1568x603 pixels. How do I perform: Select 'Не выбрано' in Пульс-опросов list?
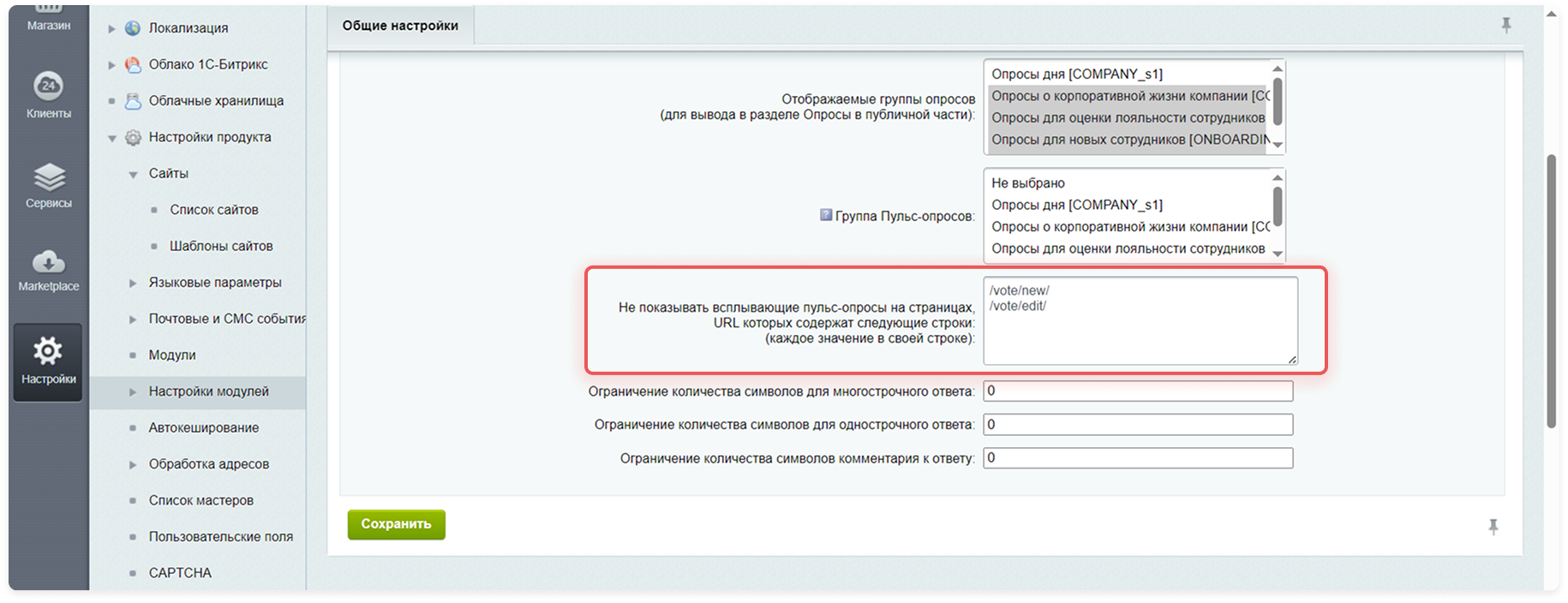(x=1028, y=183)
